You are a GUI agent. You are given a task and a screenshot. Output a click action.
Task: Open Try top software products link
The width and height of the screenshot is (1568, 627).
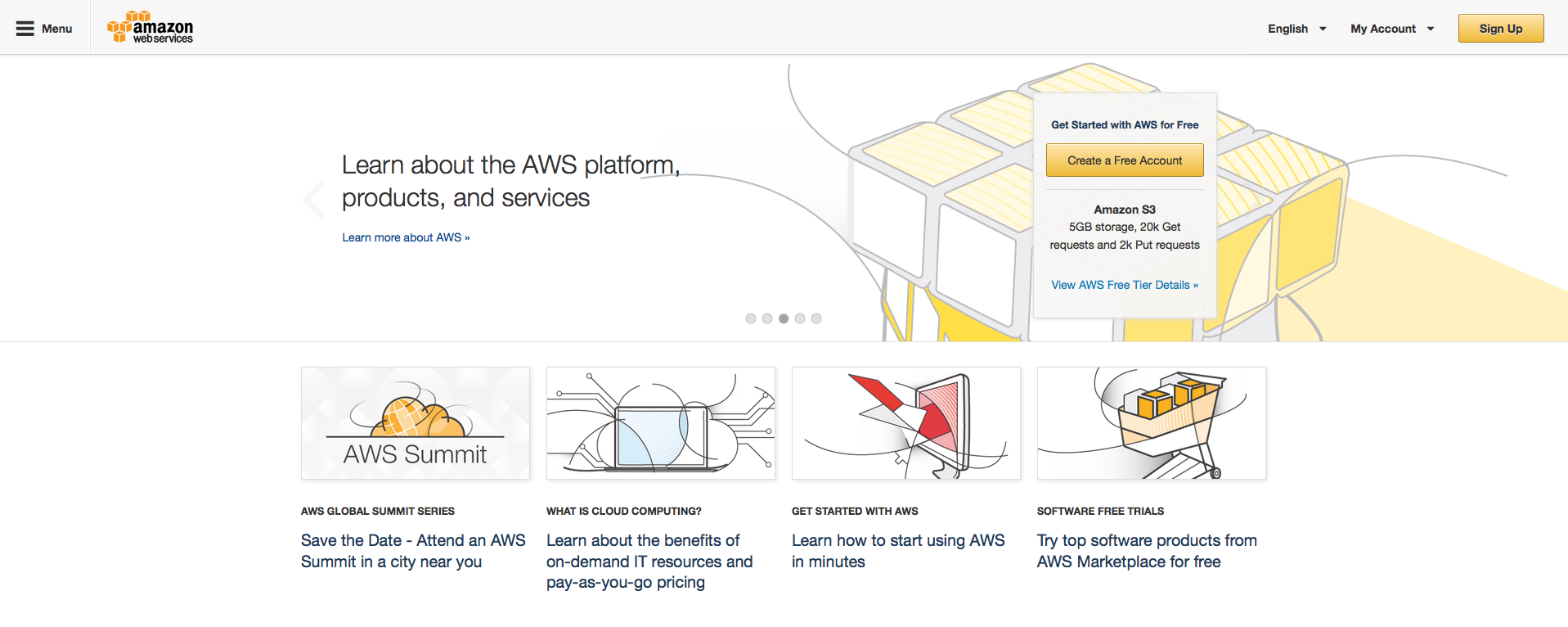pos(1147,551)
